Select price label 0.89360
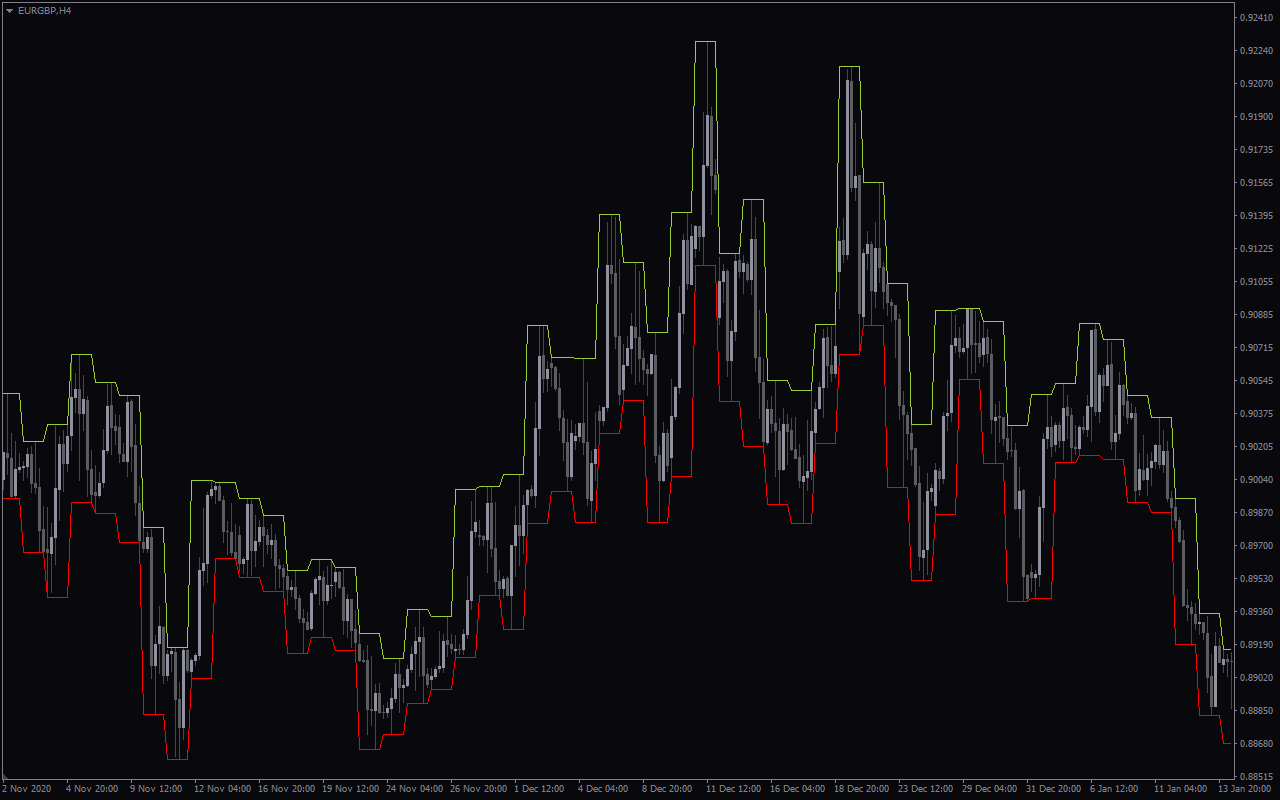Image resolution: width=1280 pixels, height=800 pixels. tap(1255, 612)
